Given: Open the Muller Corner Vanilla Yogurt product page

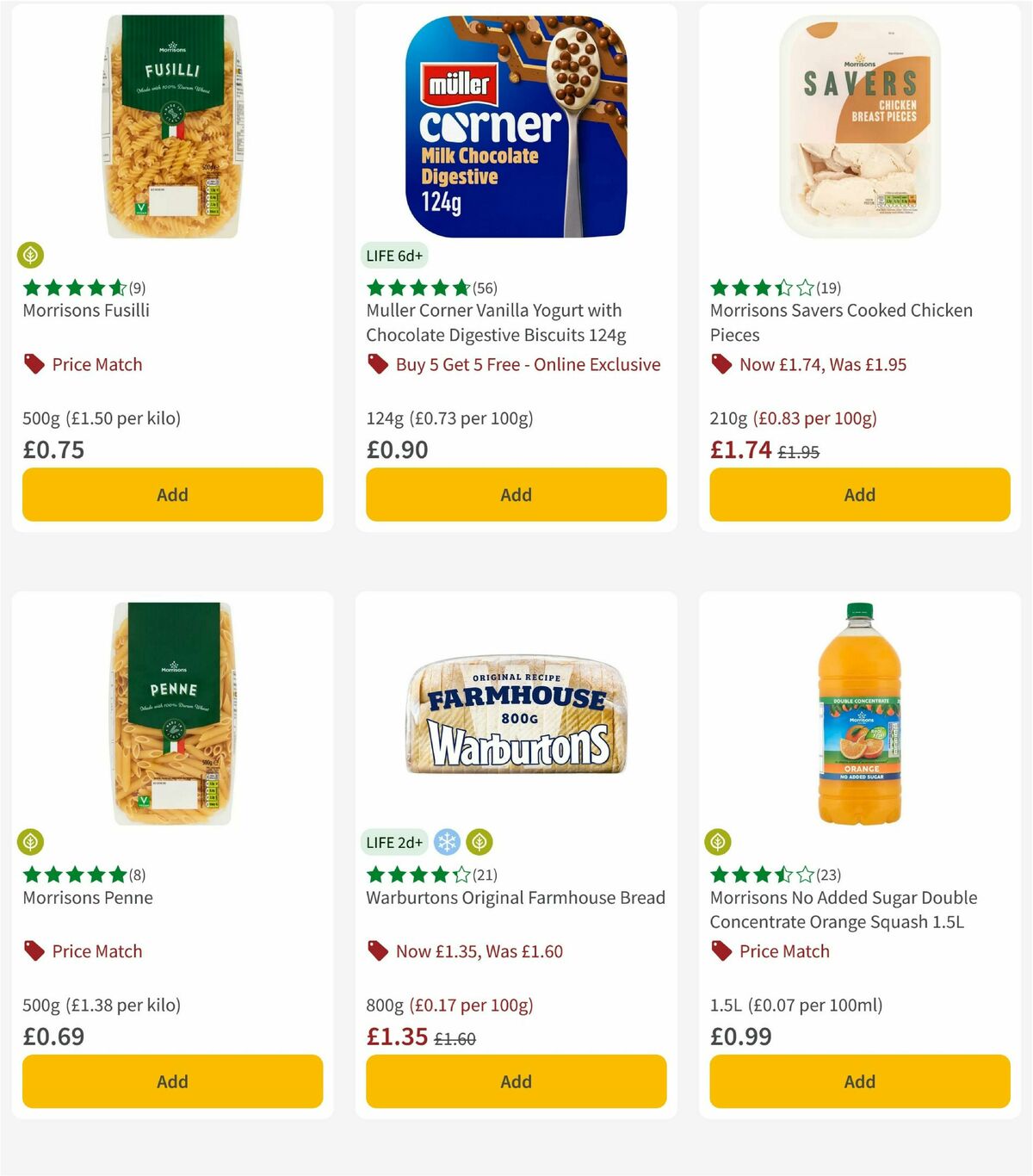Looking at the screenshot, I should (x=496, y=323).
